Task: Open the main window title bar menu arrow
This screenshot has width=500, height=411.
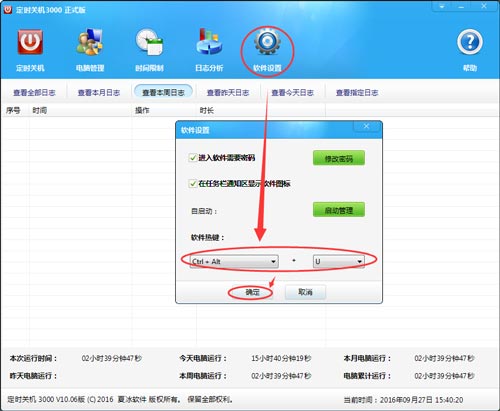Action: 442,7
